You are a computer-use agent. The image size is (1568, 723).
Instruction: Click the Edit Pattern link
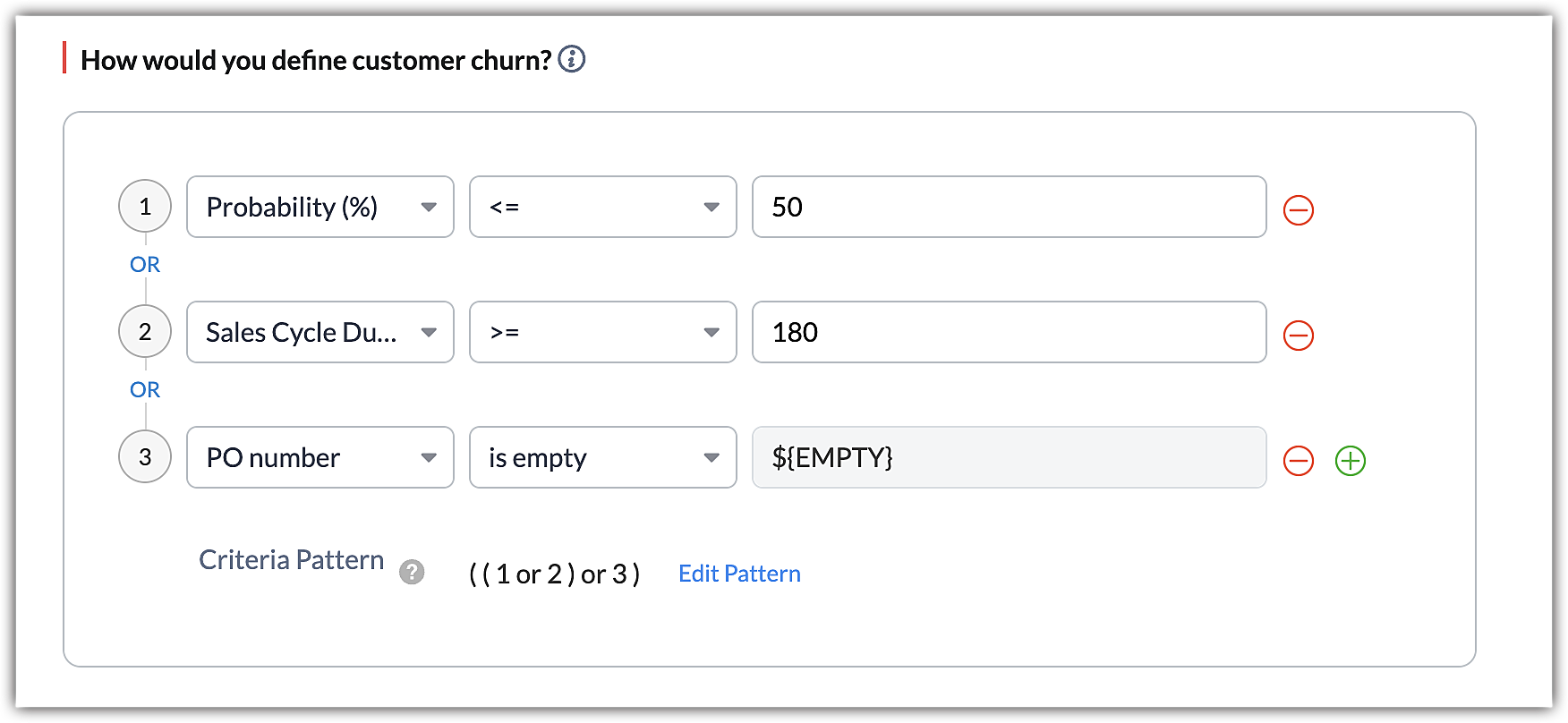coord(739,574)
